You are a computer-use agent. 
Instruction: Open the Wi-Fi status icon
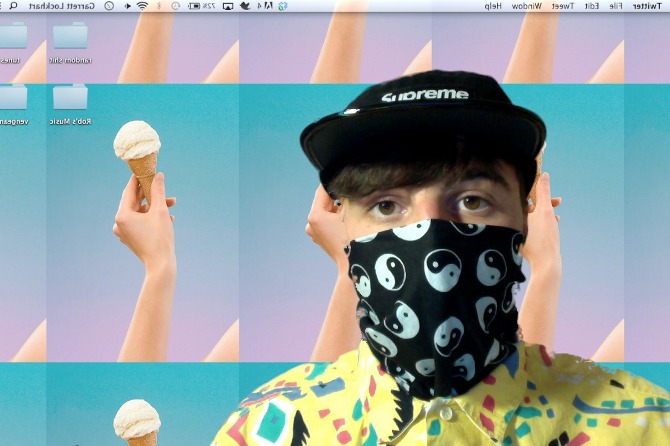coord(143,6)
